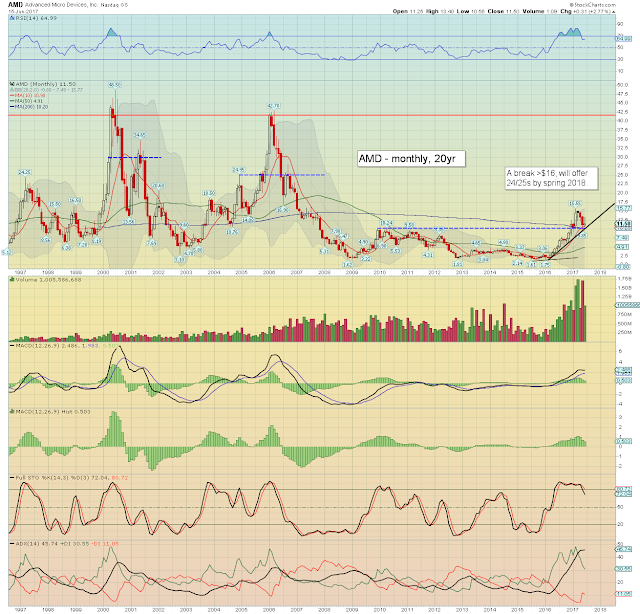
Task: Click the green MA(50) 4.91 legend entry
Action: (x=26, y=101)
